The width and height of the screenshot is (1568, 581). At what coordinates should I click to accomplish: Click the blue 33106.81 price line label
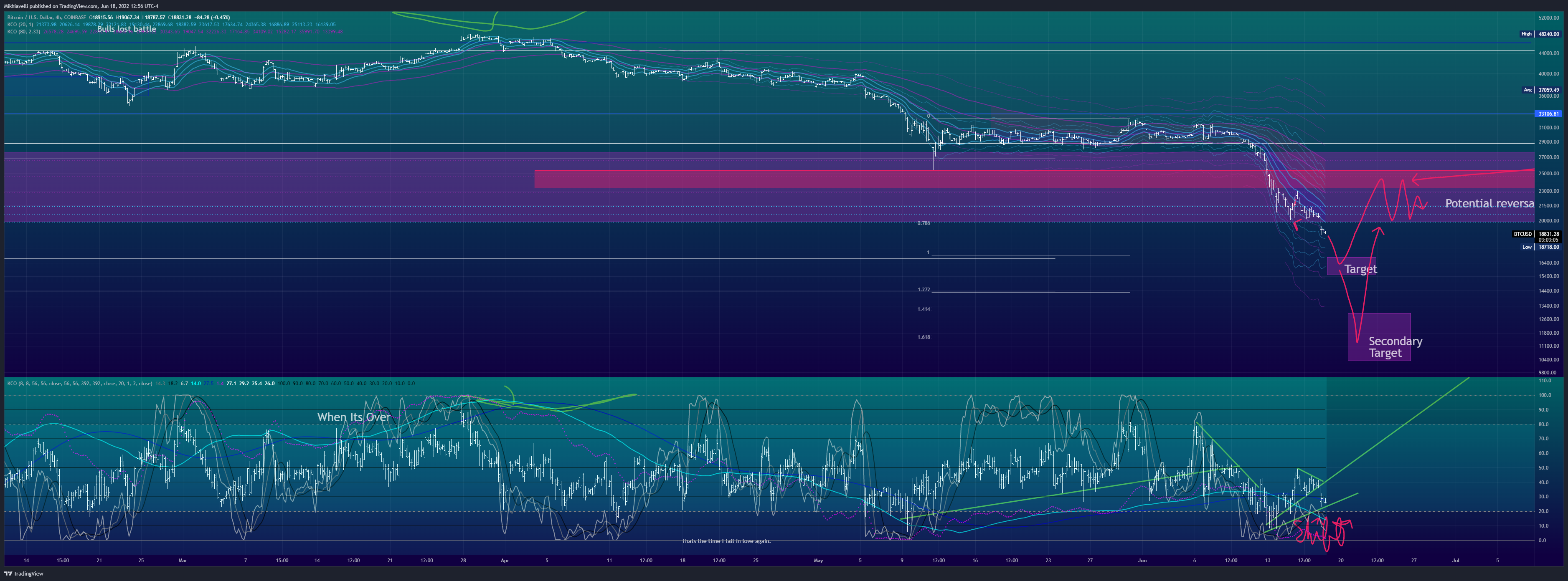(x=1548, y=114)
